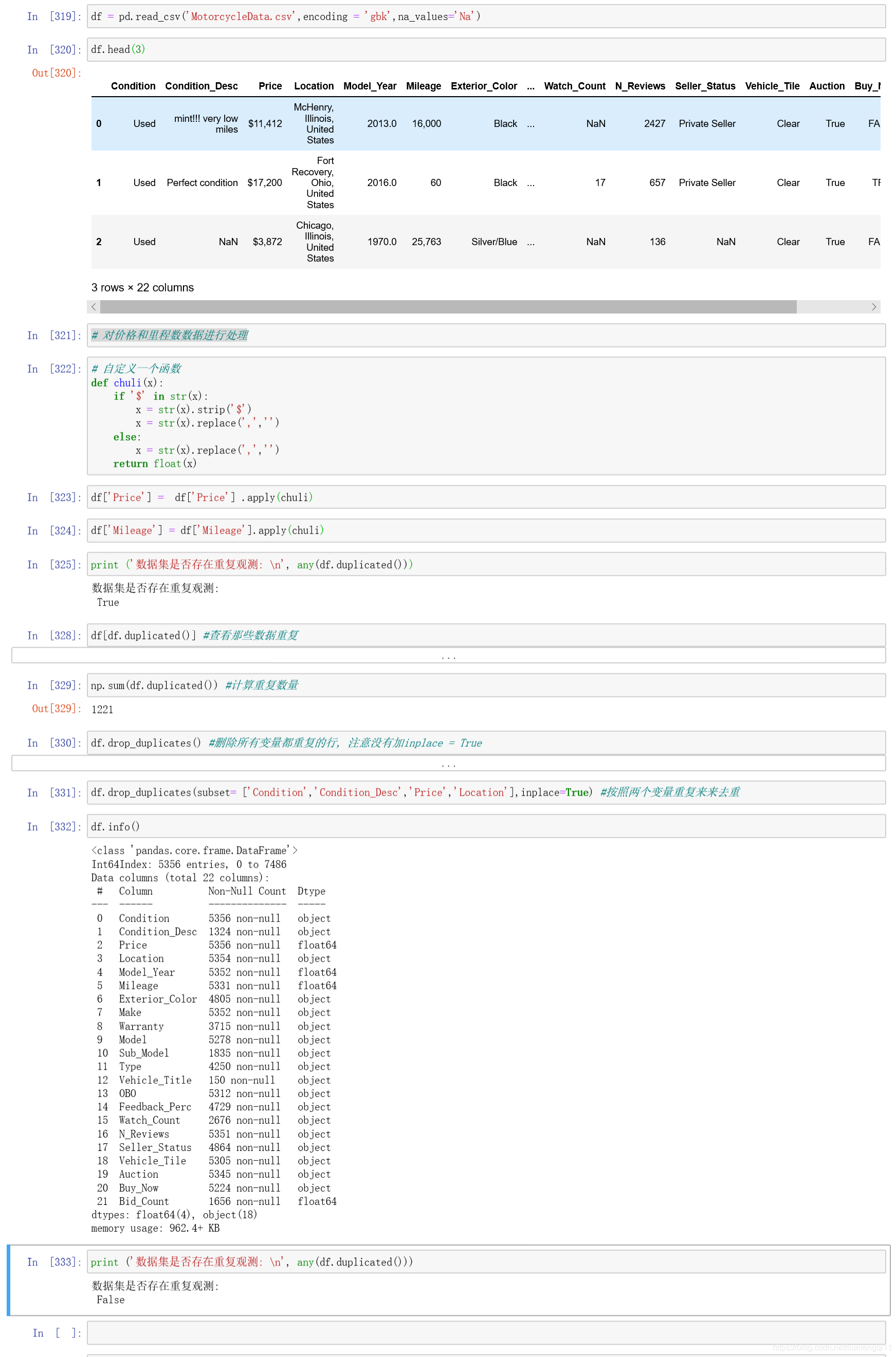Click the $3,872 price cell
The height and width of the screenshot is (1357, 896).
tap(267, 242)
